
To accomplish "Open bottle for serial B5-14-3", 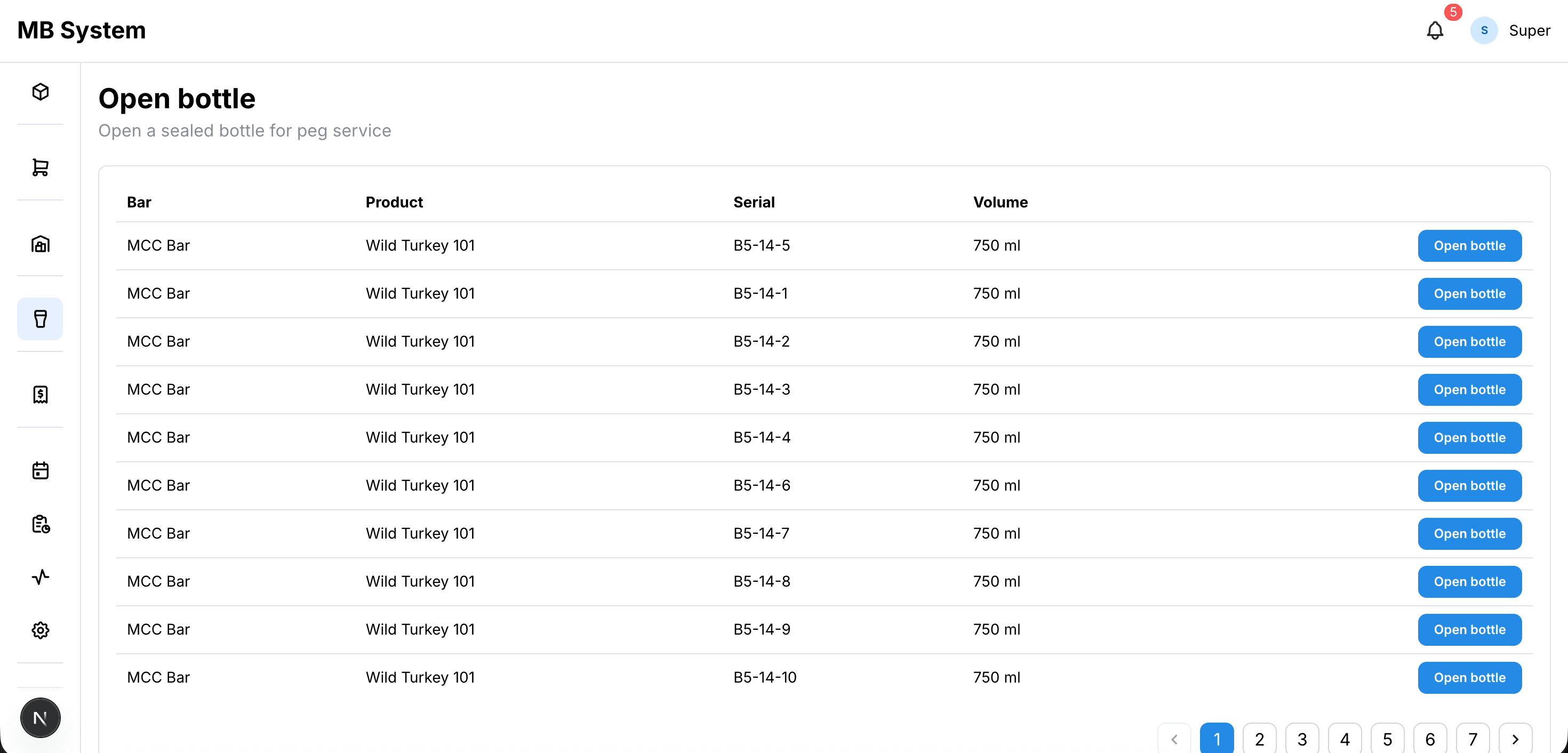I will [x=1469, y=390].
